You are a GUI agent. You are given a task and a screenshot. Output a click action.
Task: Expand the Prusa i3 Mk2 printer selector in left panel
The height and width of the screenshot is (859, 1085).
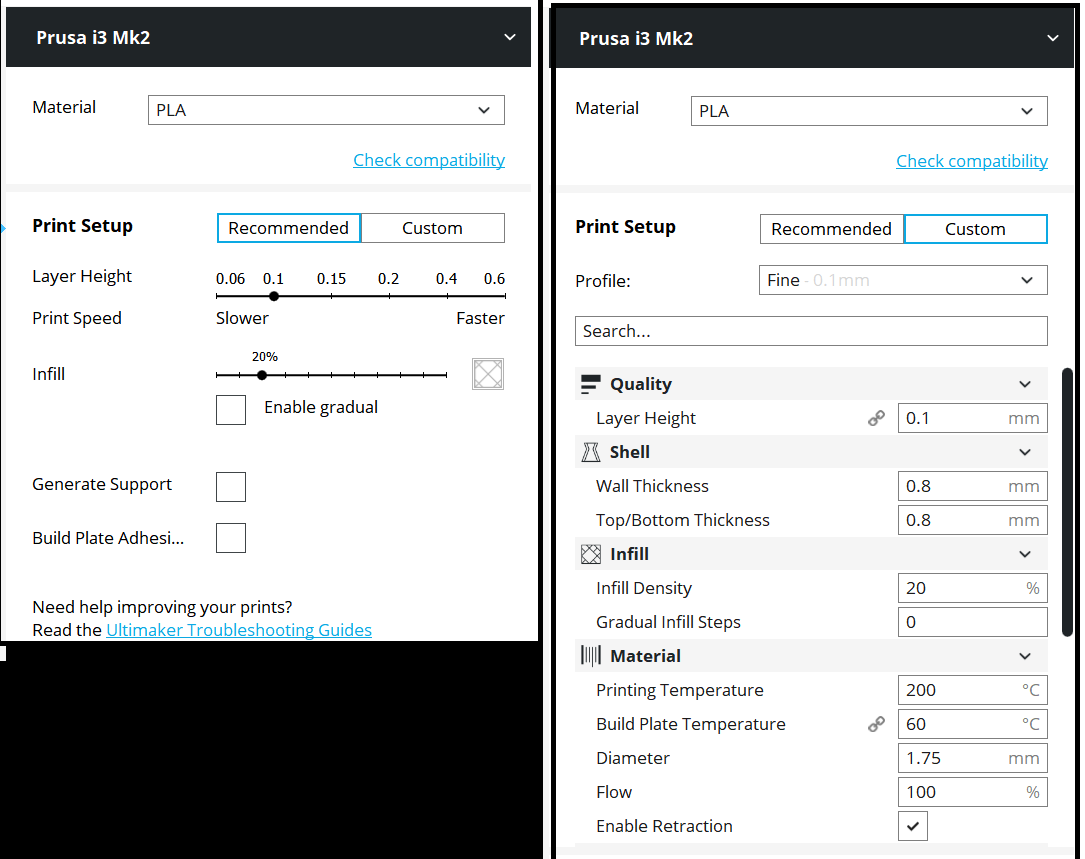268,37
